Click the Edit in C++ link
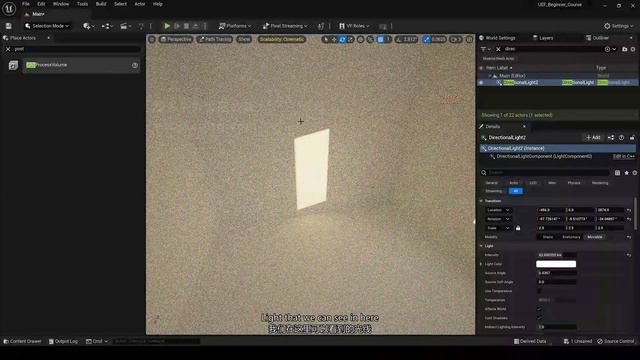 point(624,156)
